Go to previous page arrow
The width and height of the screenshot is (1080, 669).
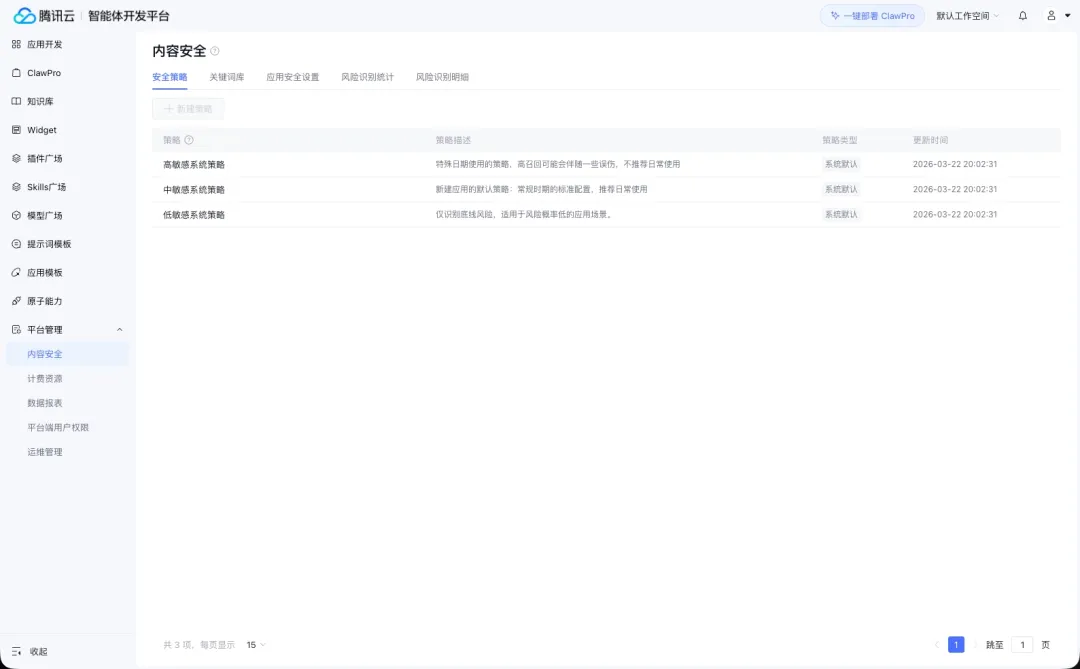click(x=937, y=645)
